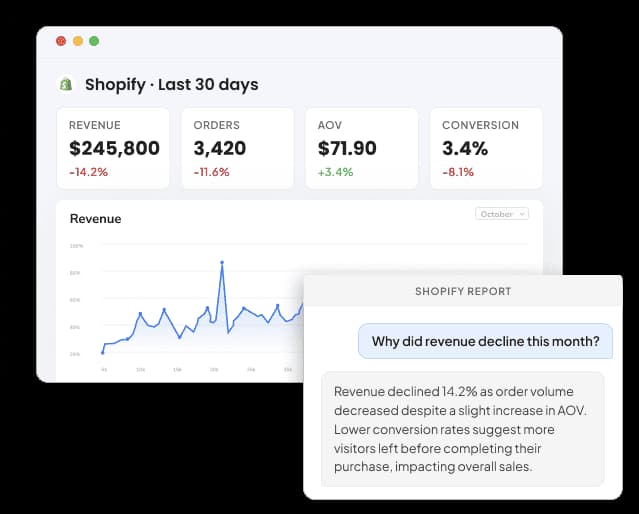Select the Revenue $245,800 card
Screen dimensions: 639x514
pos(113,148)
